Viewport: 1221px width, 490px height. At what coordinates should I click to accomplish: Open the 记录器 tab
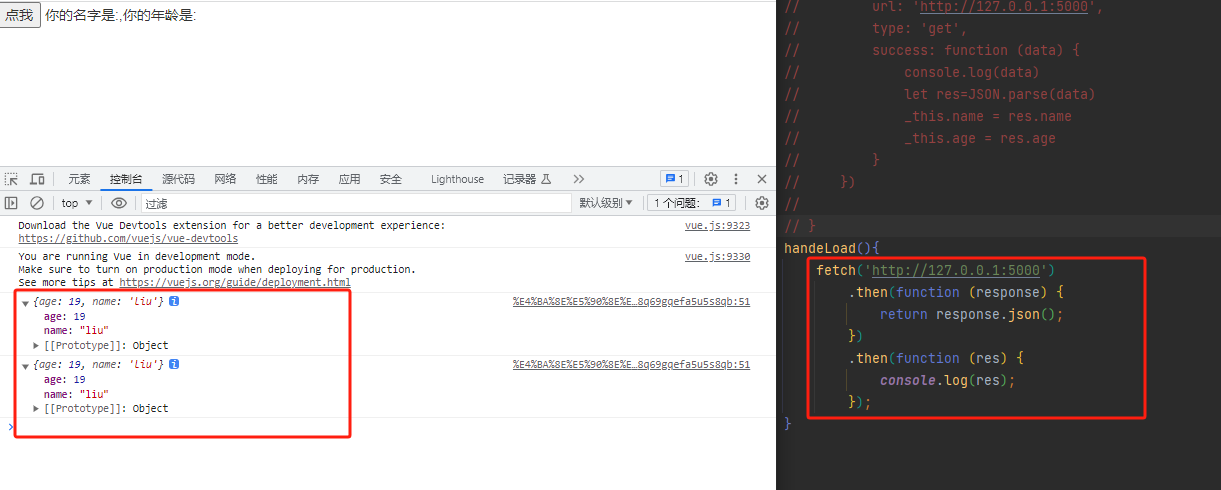527,179
